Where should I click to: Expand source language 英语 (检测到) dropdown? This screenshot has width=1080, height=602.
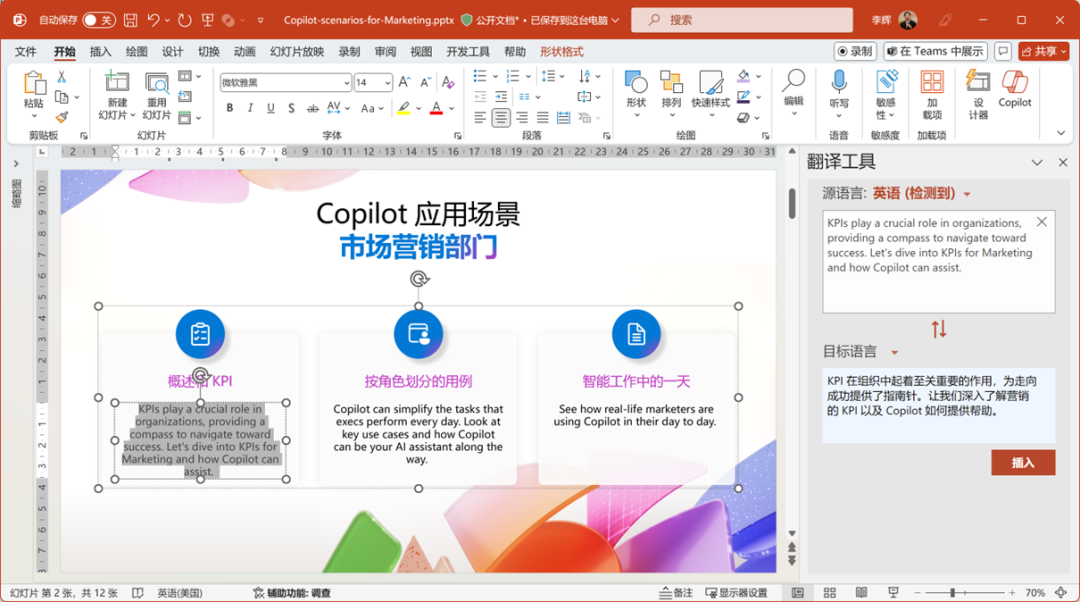(967, 194)
